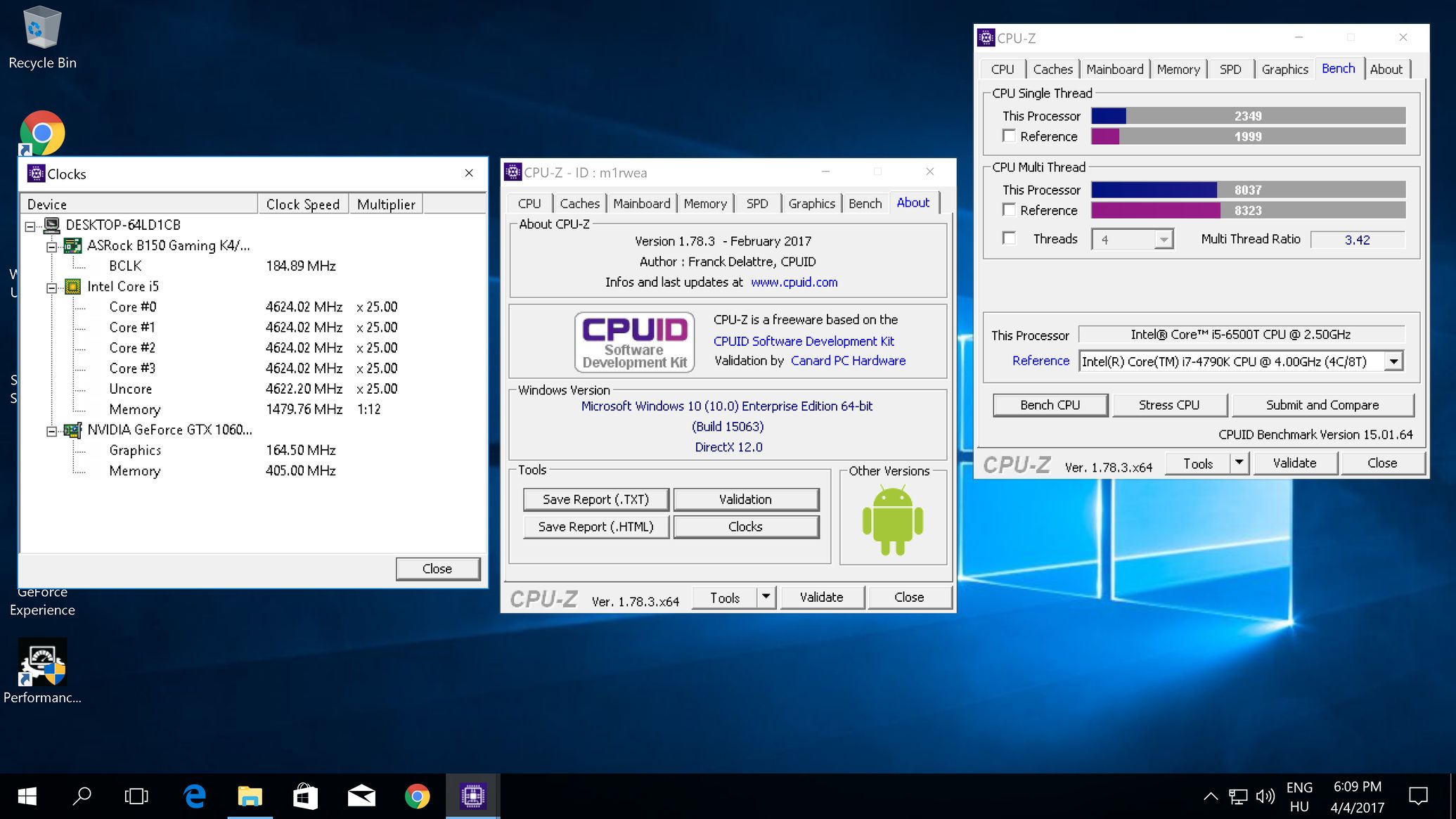Click the volume speaker tray icon
1456x819 pixels.
[x=1265, y=797]
